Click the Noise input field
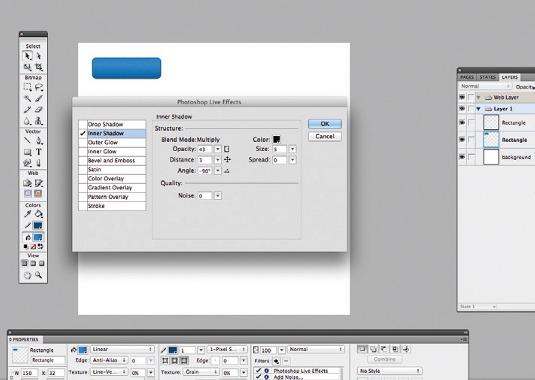 coord(205,196)
